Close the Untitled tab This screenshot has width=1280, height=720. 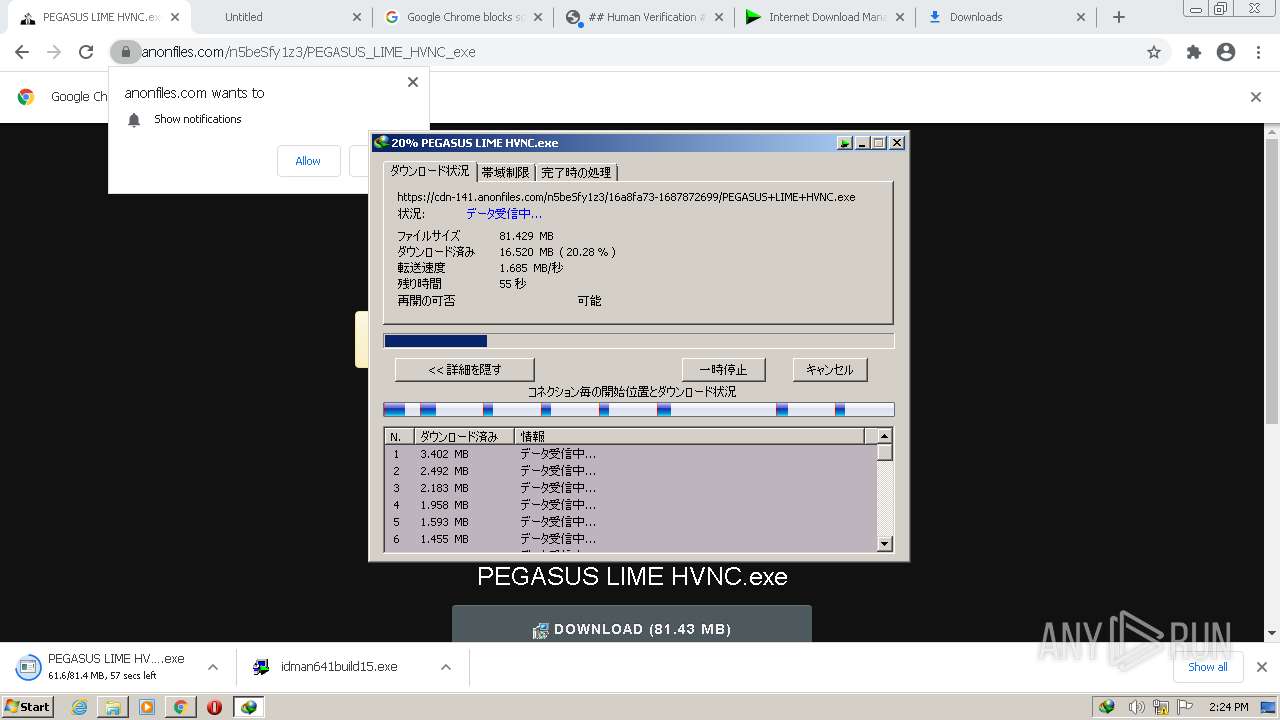click(x=358, y=17)
